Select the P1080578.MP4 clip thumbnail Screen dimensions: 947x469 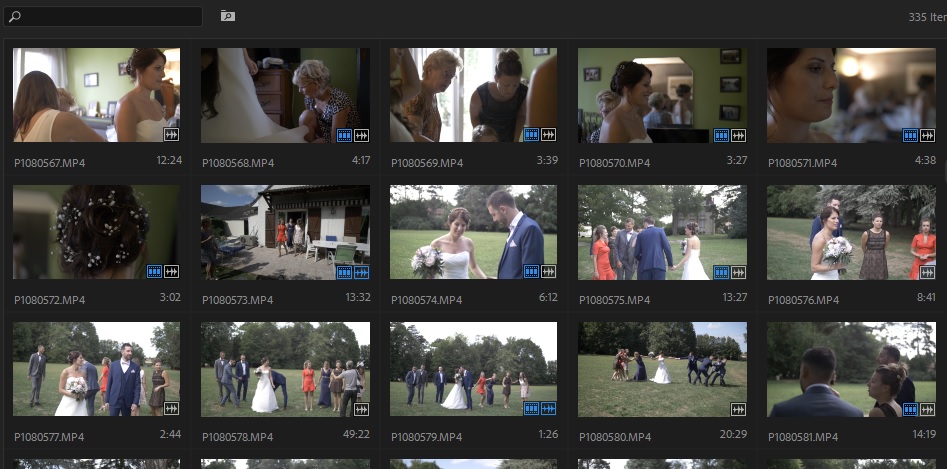tap(286, 369)
